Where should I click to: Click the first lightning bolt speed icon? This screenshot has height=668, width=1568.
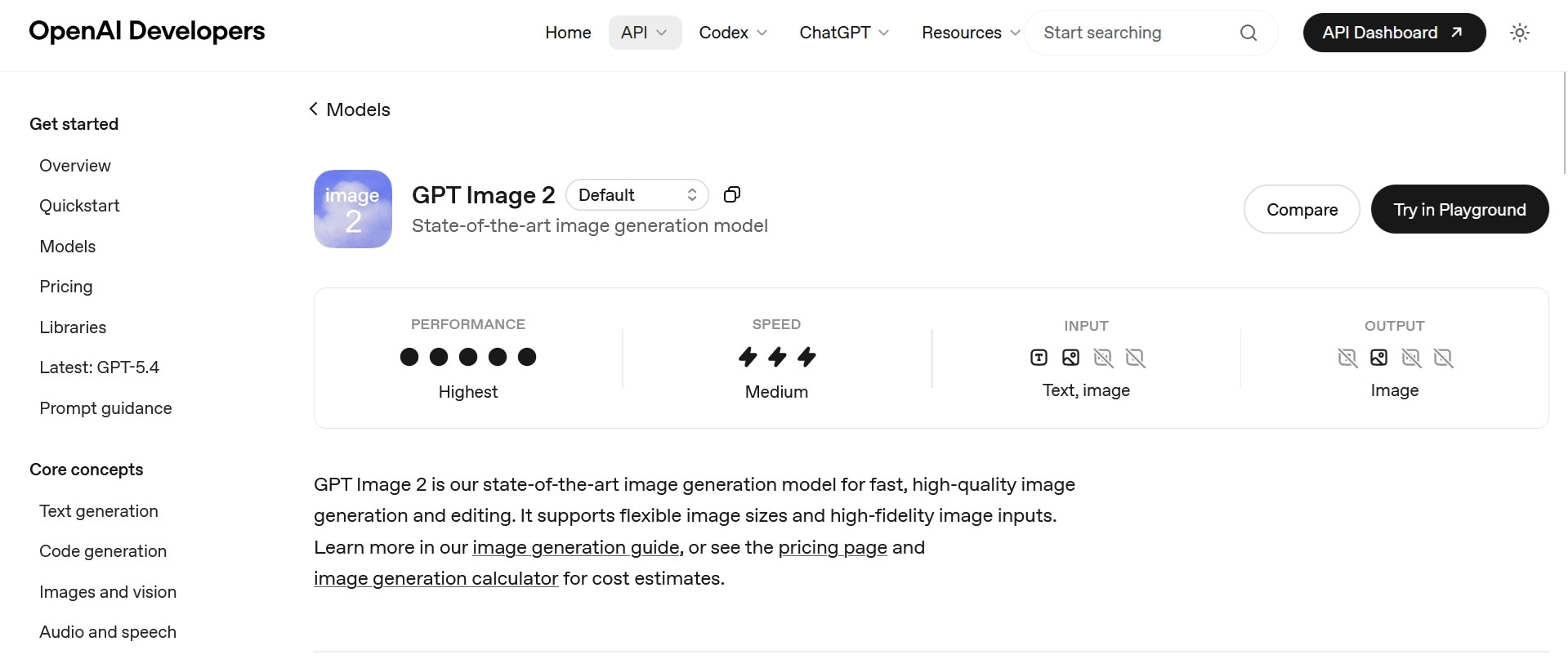pos(748,357)
